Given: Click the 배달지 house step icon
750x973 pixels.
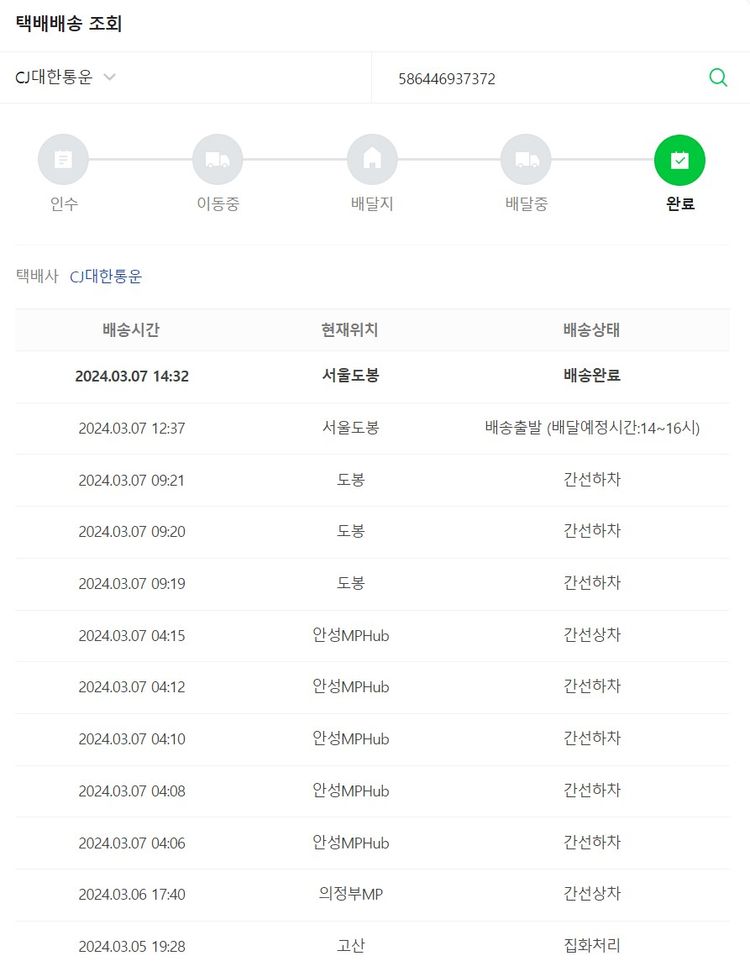Looking at the screenshot, I should pyautogui.click(x=372, y=160).
